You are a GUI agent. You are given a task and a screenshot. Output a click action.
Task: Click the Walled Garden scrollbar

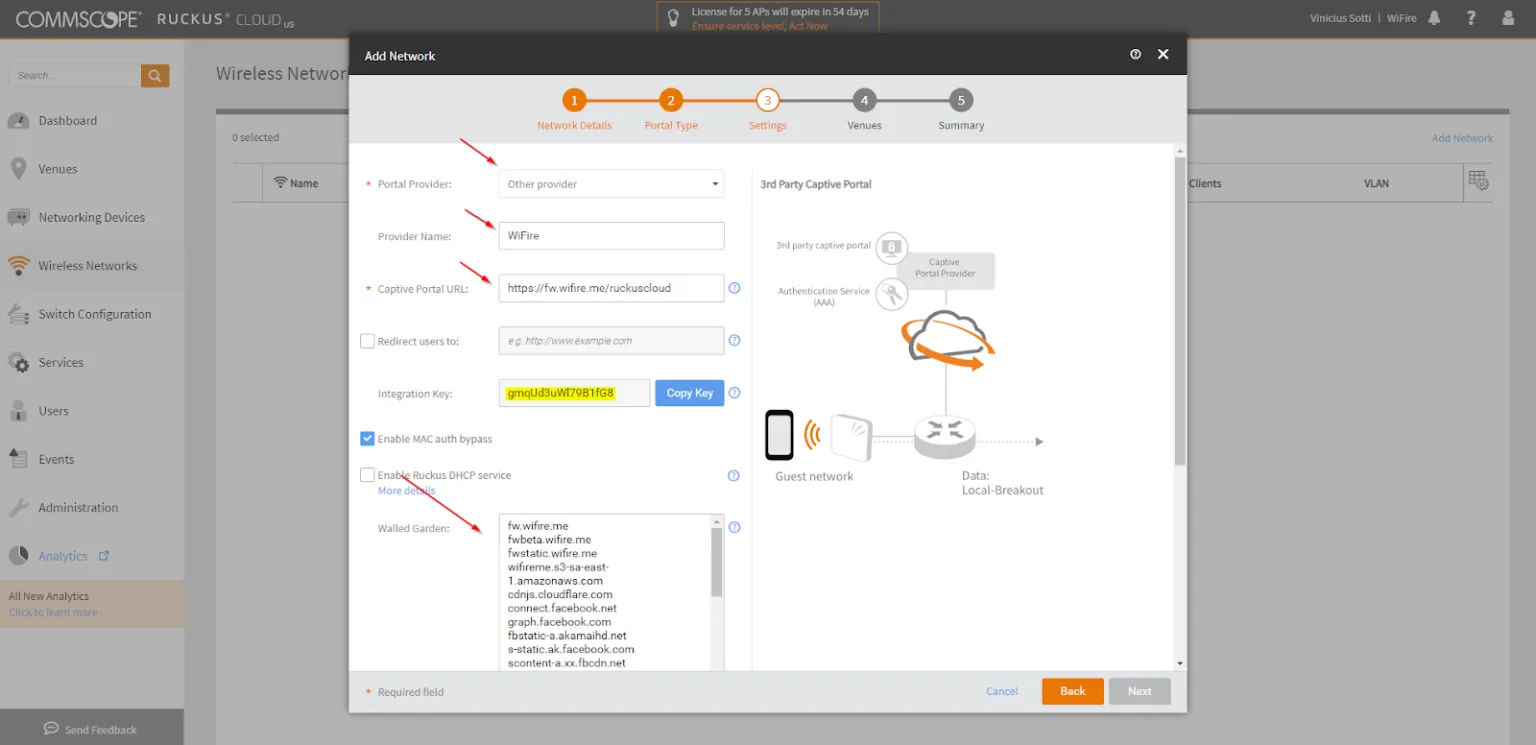pyautogui.click(x=716, y=563)
